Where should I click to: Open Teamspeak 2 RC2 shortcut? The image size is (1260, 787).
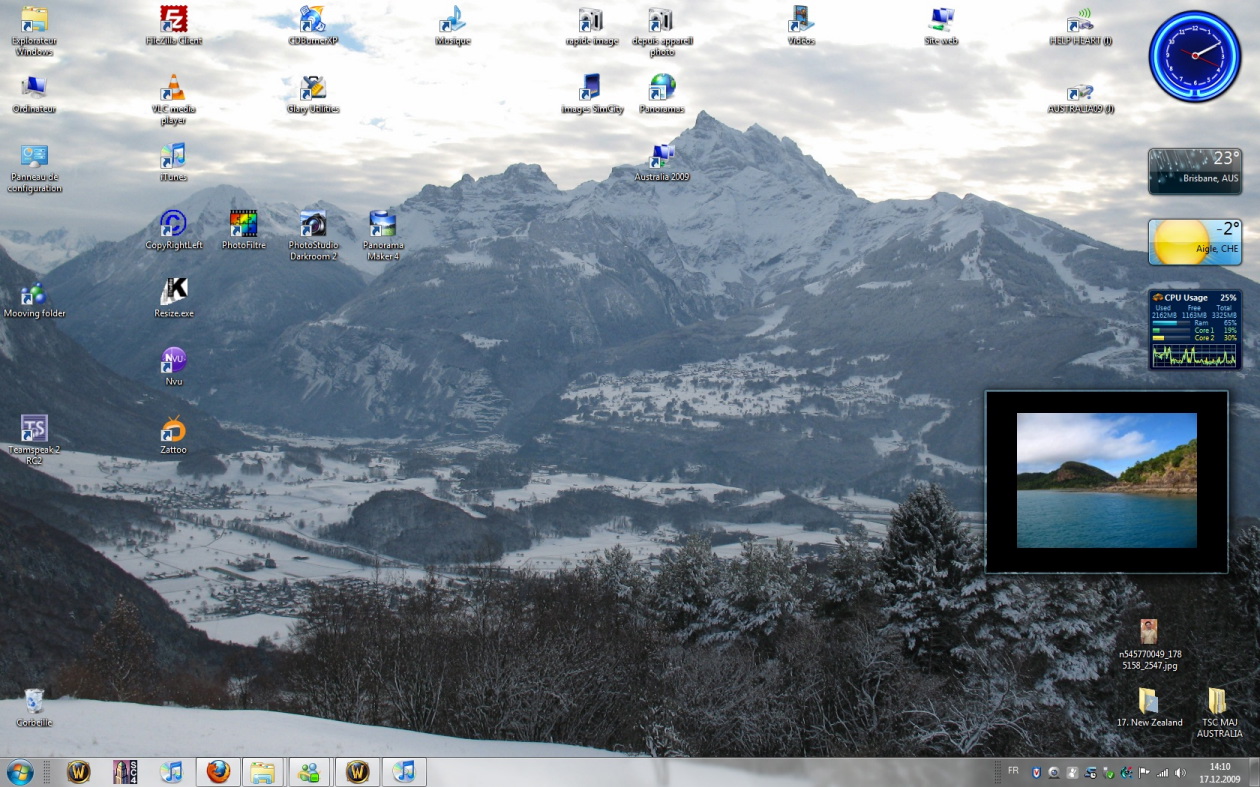tap(34, 430)
